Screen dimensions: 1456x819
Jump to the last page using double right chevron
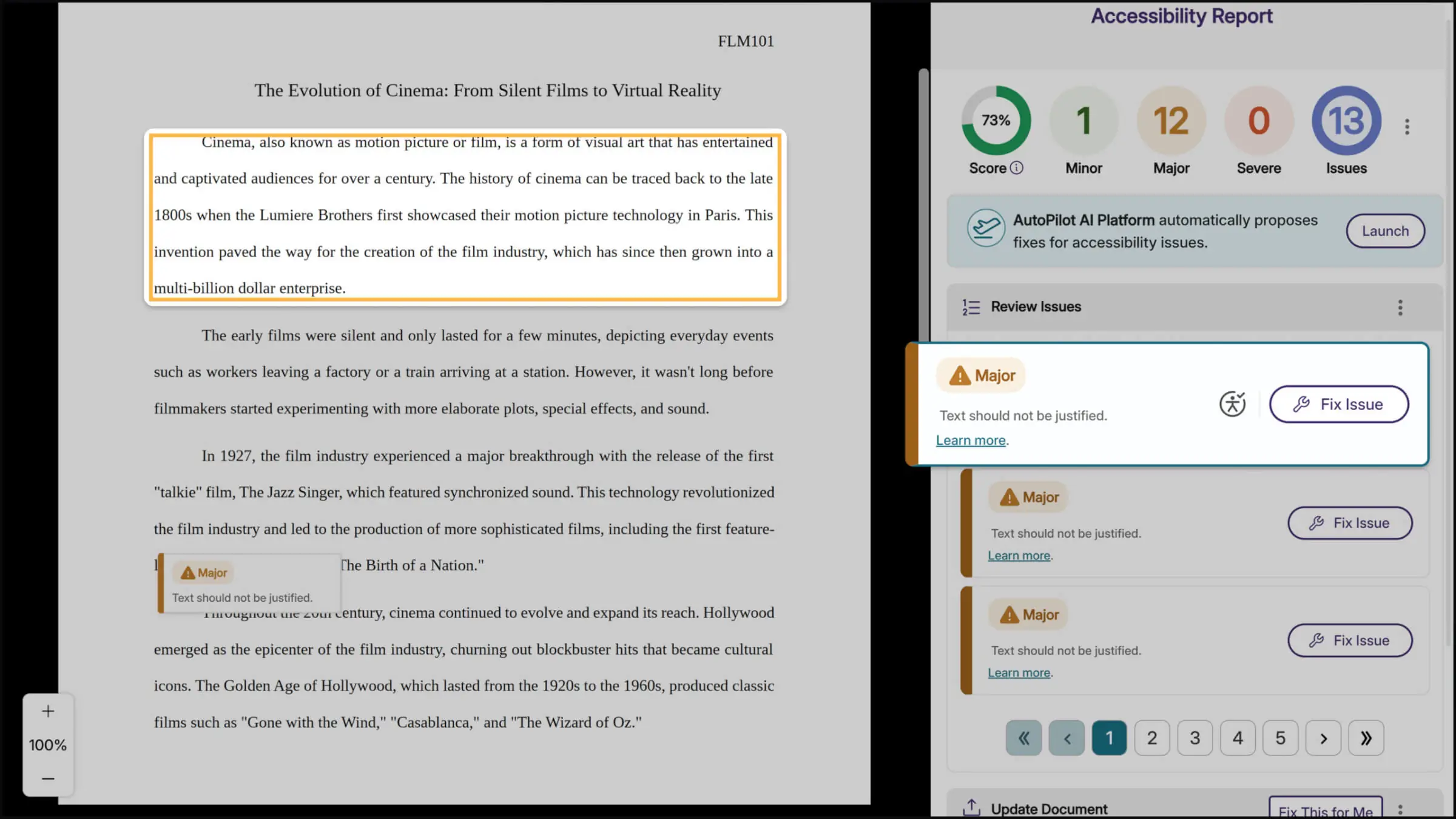tap(1366, 738)
